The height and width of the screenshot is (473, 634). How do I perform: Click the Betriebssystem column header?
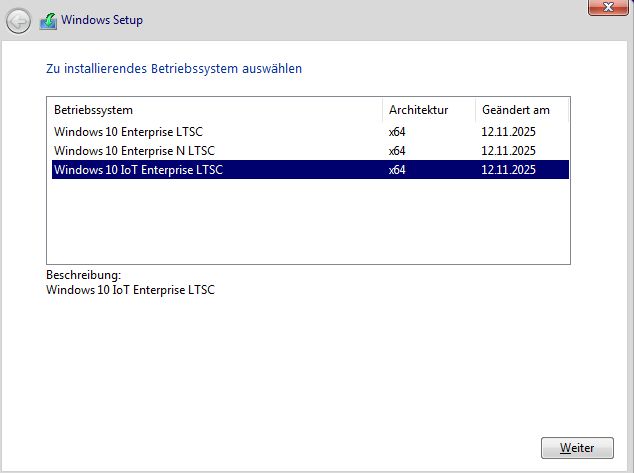pyautogui.click(x=216, y=110)
